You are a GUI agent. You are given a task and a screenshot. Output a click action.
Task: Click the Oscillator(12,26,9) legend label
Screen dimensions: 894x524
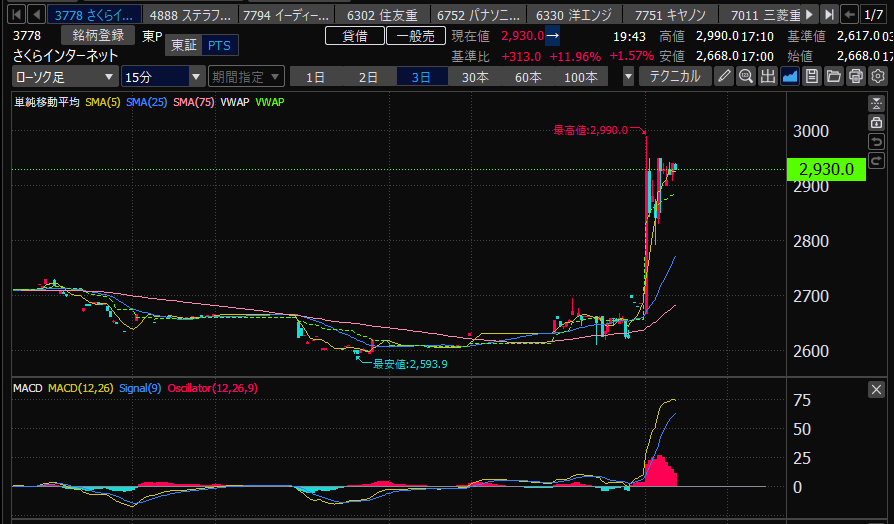(212, 388)
